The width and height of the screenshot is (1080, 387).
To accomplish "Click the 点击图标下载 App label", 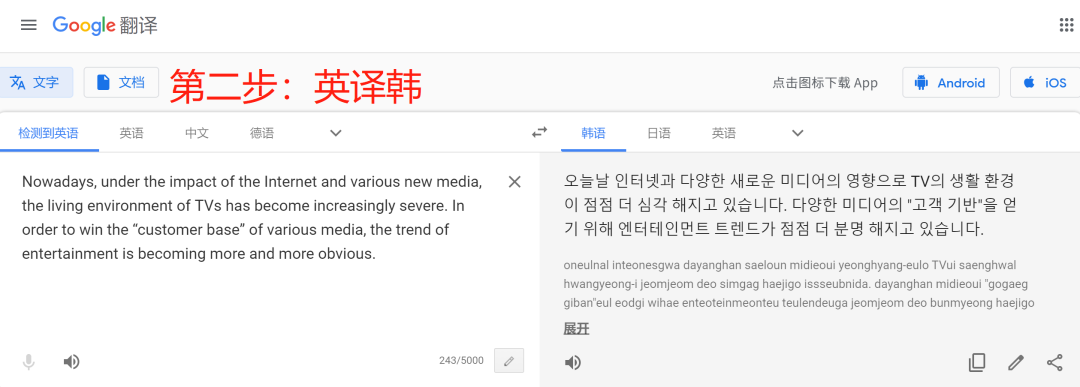I will [825, 83].
